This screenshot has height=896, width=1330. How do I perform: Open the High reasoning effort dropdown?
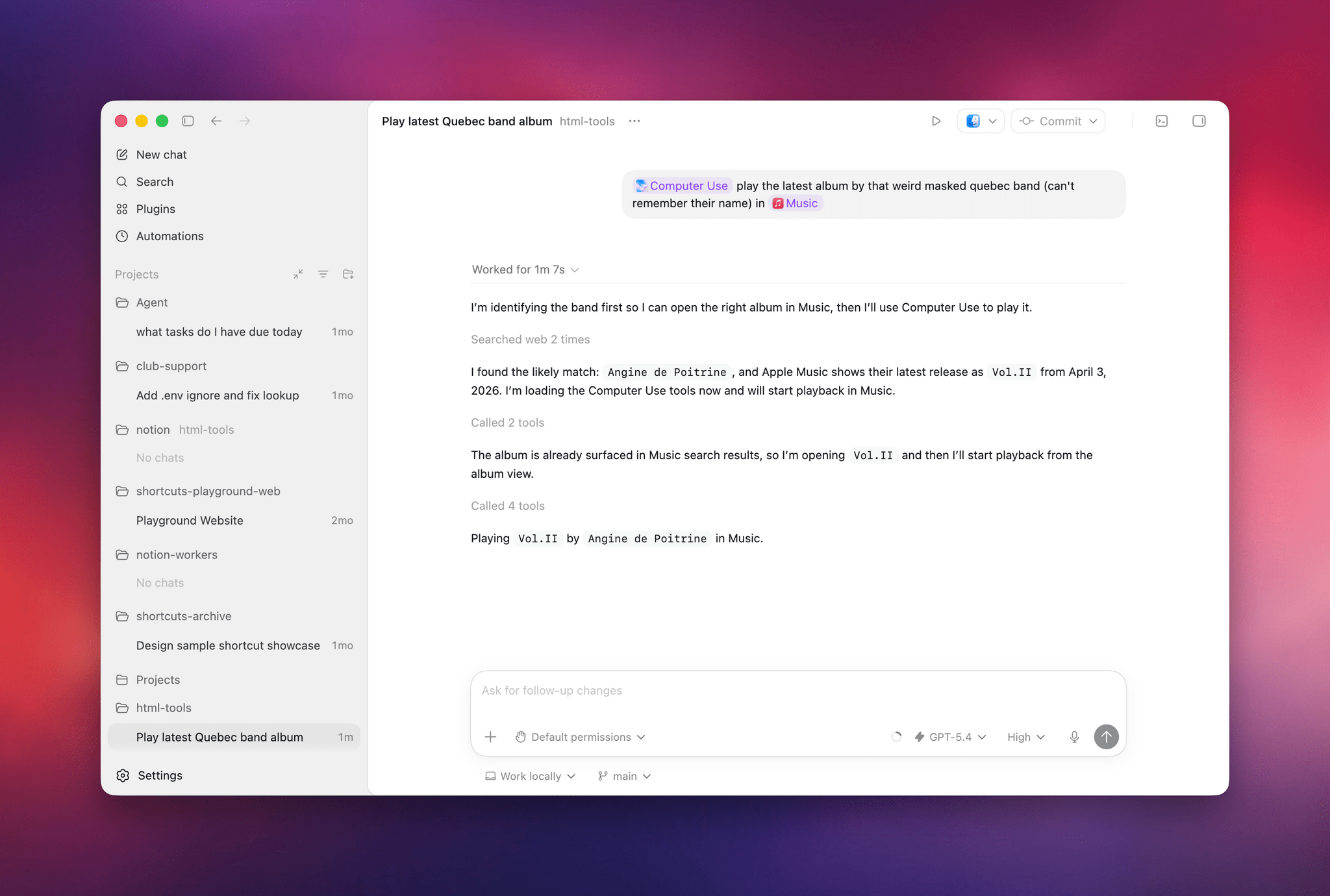1025,737
